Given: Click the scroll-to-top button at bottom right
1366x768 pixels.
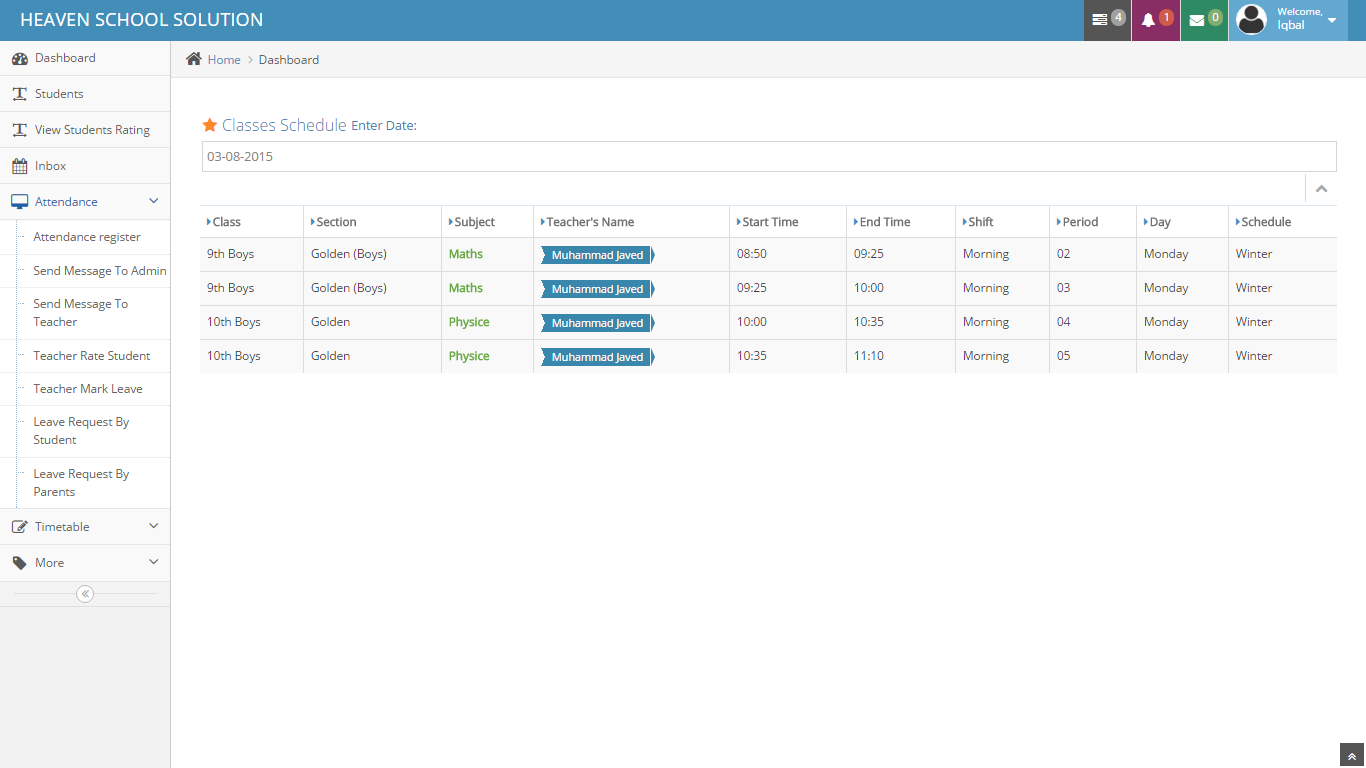Looking at the screenshot, I should click(1352, 756).
